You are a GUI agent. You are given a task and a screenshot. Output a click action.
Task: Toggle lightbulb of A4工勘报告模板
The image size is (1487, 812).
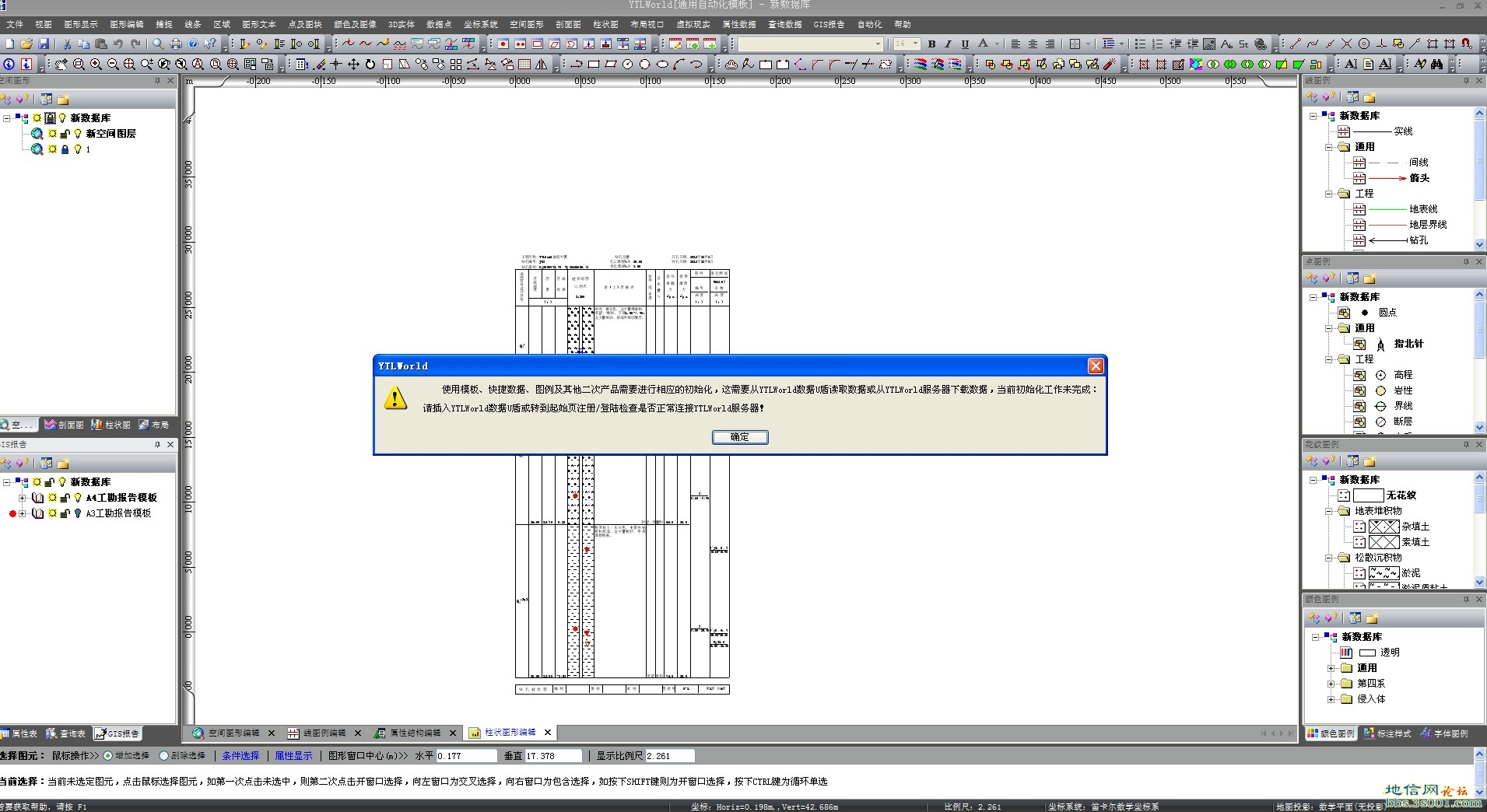pyautogui.click(x=78, y=498)
